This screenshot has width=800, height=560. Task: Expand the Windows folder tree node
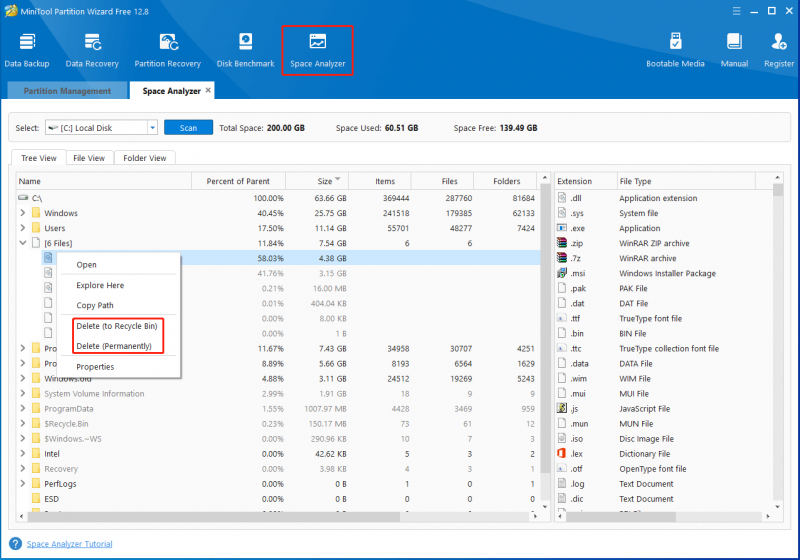point(22,213)
